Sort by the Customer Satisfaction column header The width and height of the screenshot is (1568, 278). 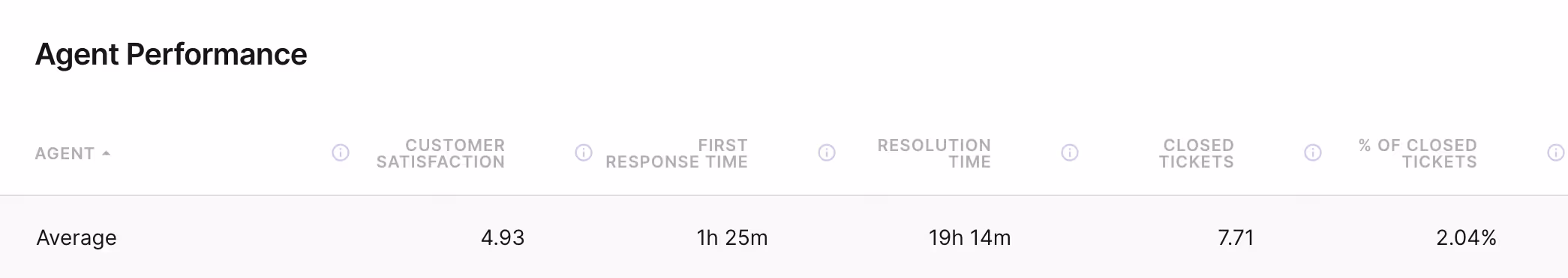click(x=440, y=153)
